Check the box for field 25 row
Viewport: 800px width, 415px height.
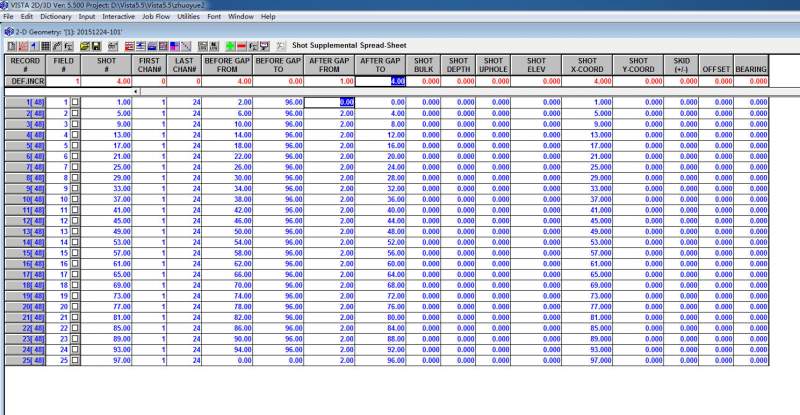[x=75, y=360]
